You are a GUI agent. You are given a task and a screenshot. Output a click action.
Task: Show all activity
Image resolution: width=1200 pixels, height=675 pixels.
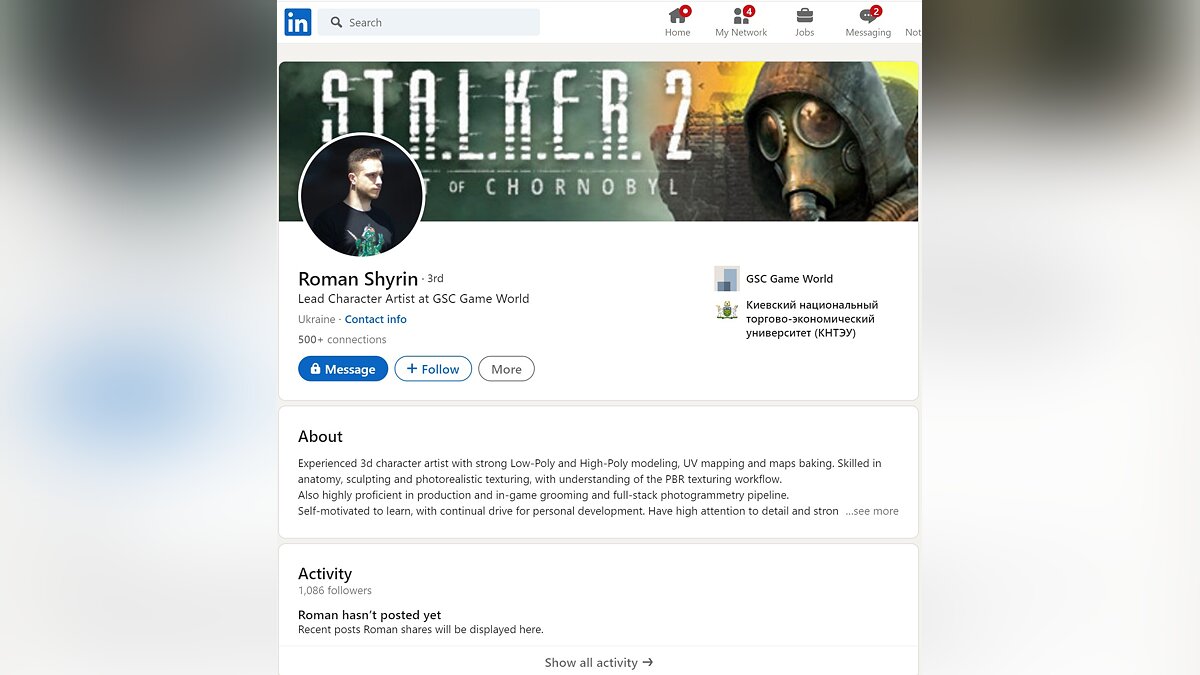tap(598, 662)
